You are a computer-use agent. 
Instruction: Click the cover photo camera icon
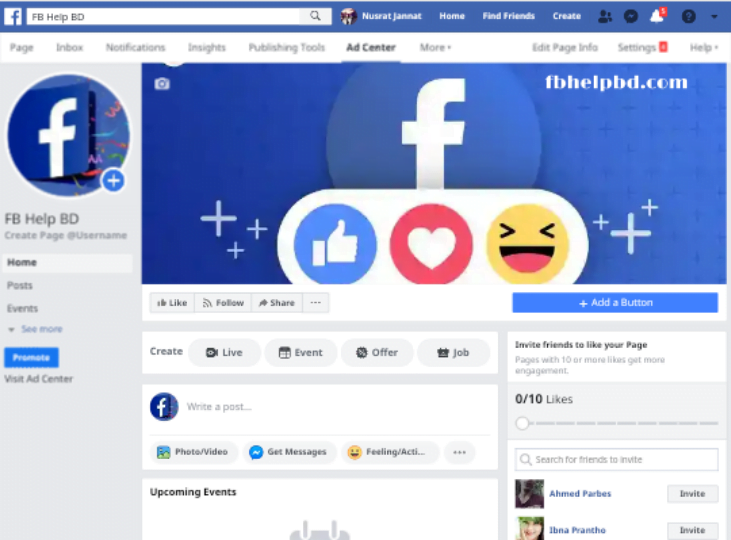[x=162, y=84]
